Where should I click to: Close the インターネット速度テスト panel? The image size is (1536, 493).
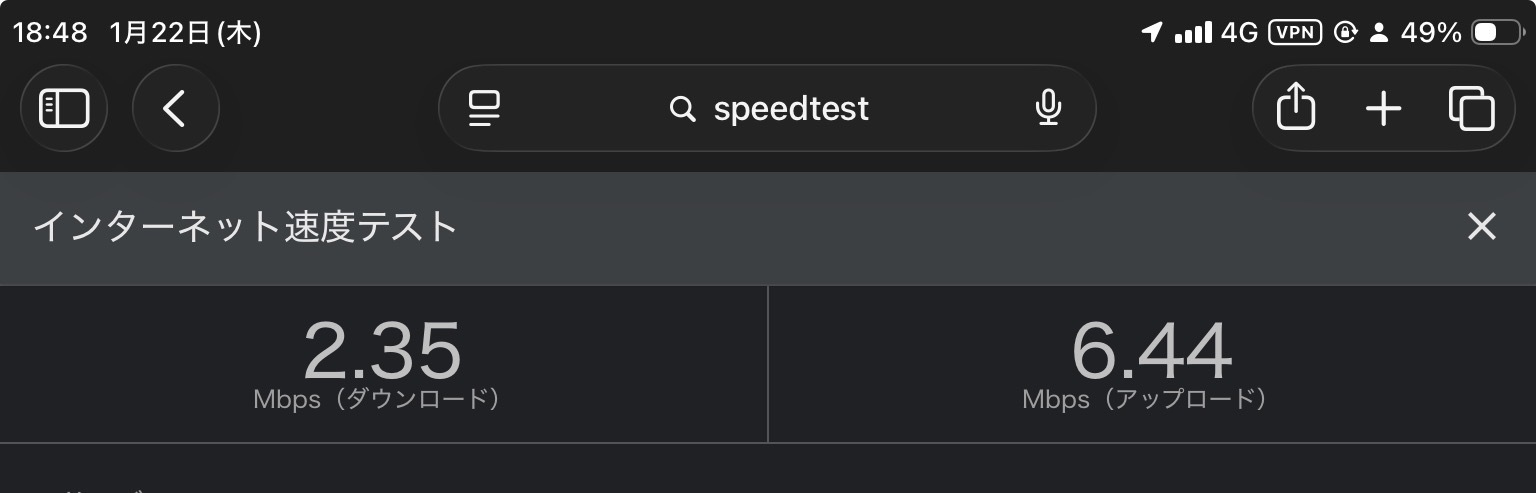point(1481,227)
